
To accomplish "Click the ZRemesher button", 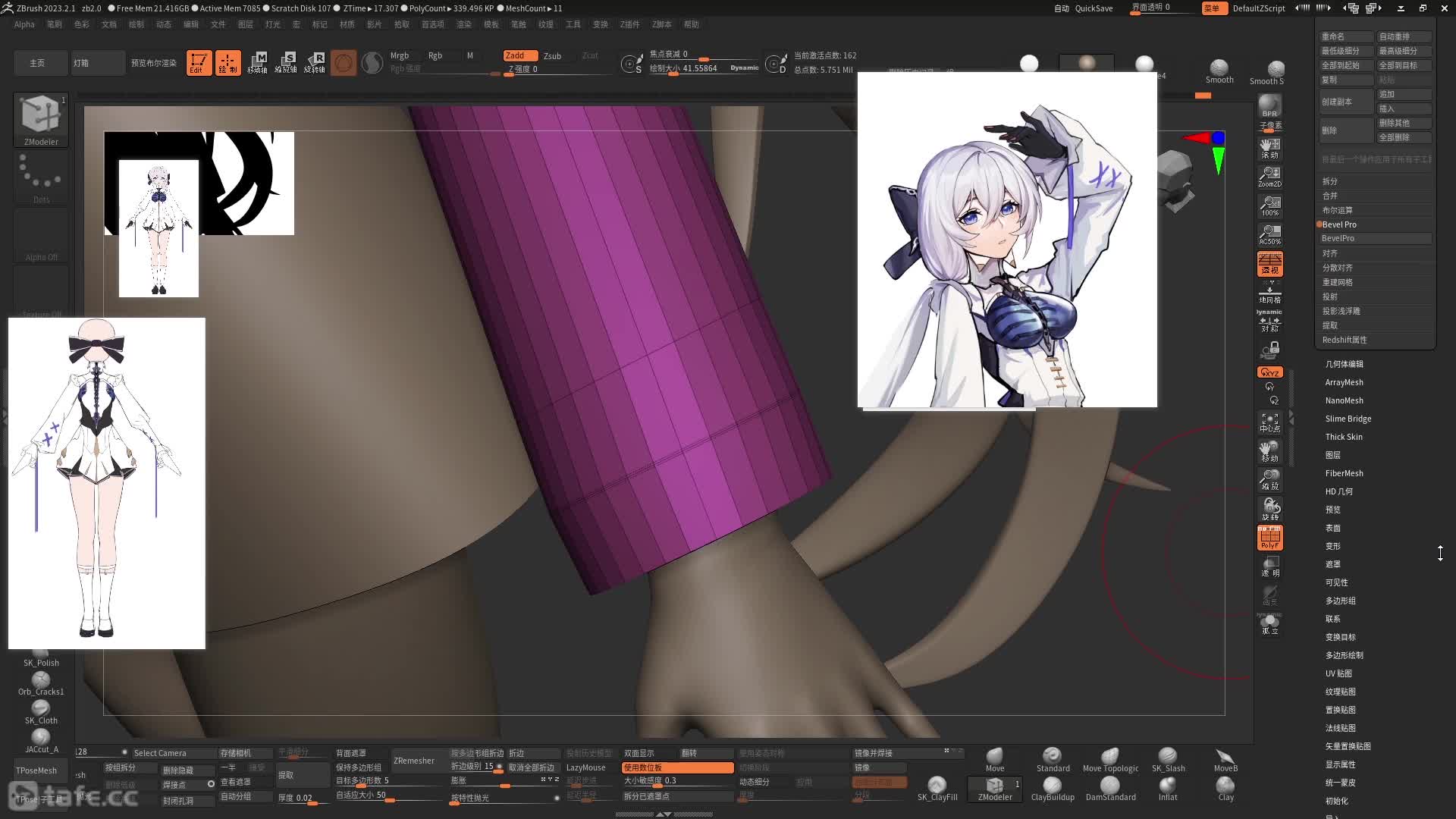I will [x=414, y=761].
